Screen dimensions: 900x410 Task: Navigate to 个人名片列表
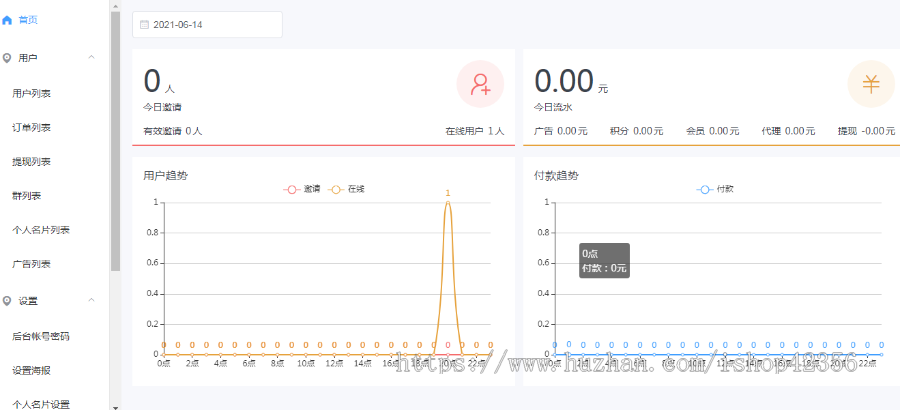41,230
